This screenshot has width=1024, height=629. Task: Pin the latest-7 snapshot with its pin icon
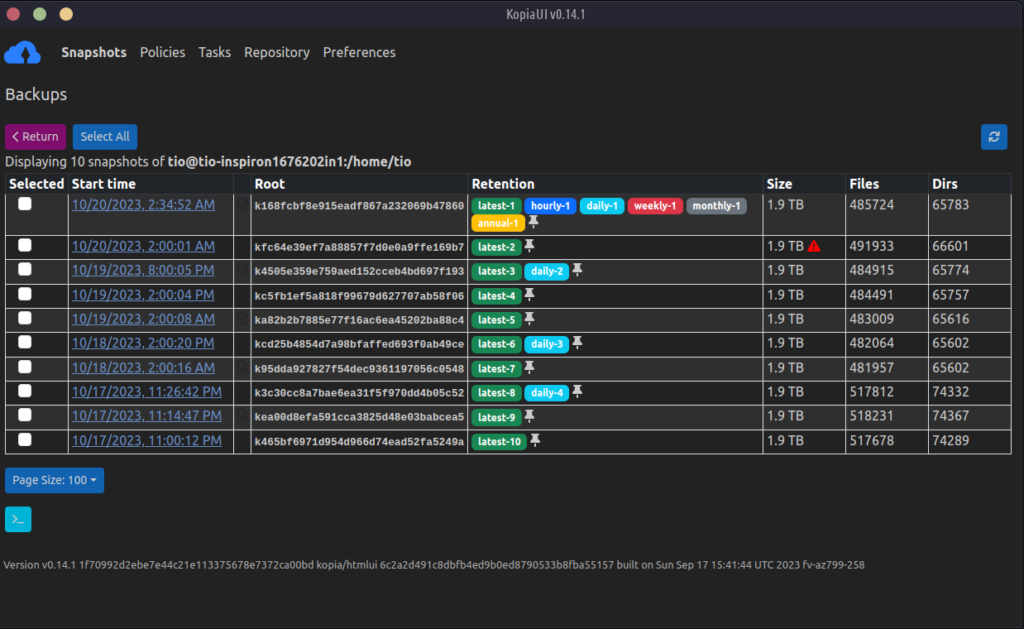[x=530, y=368]
